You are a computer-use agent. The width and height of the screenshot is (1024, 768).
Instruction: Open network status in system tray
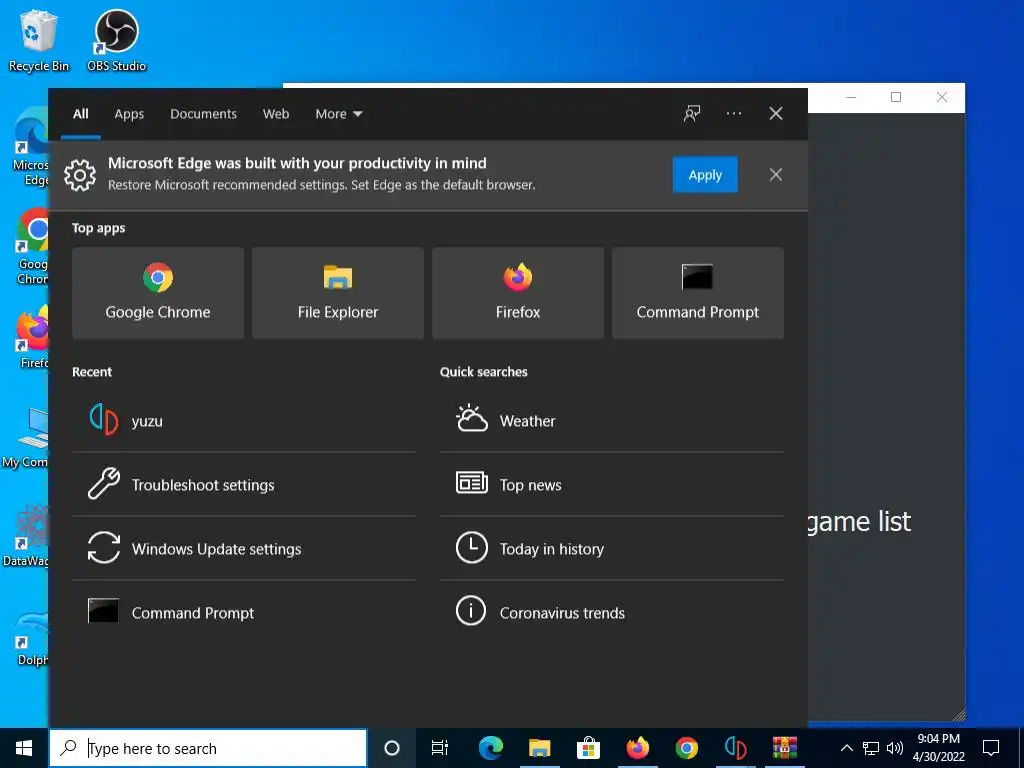point(871,748)
